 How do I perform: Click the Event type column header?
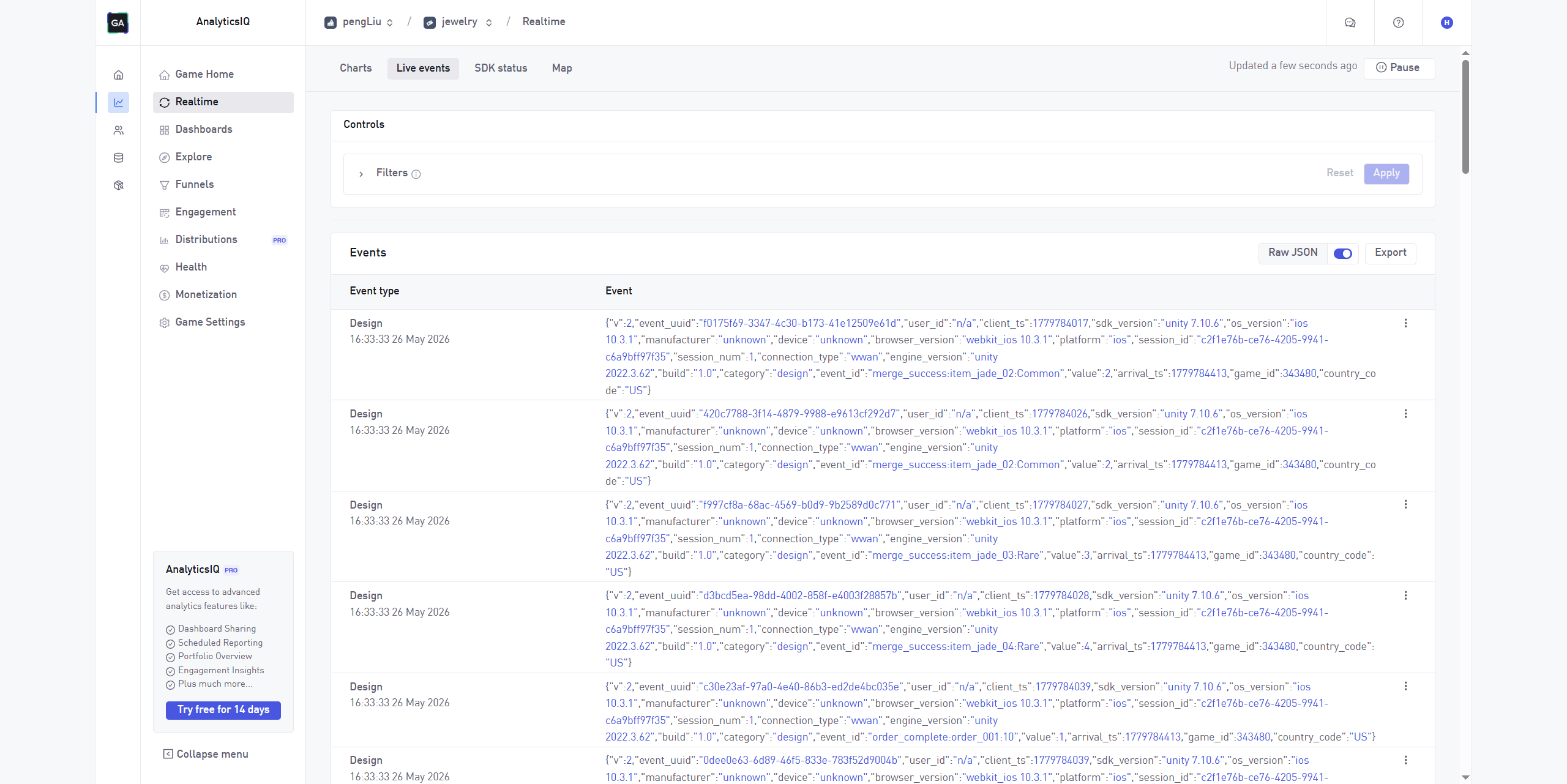375,291
